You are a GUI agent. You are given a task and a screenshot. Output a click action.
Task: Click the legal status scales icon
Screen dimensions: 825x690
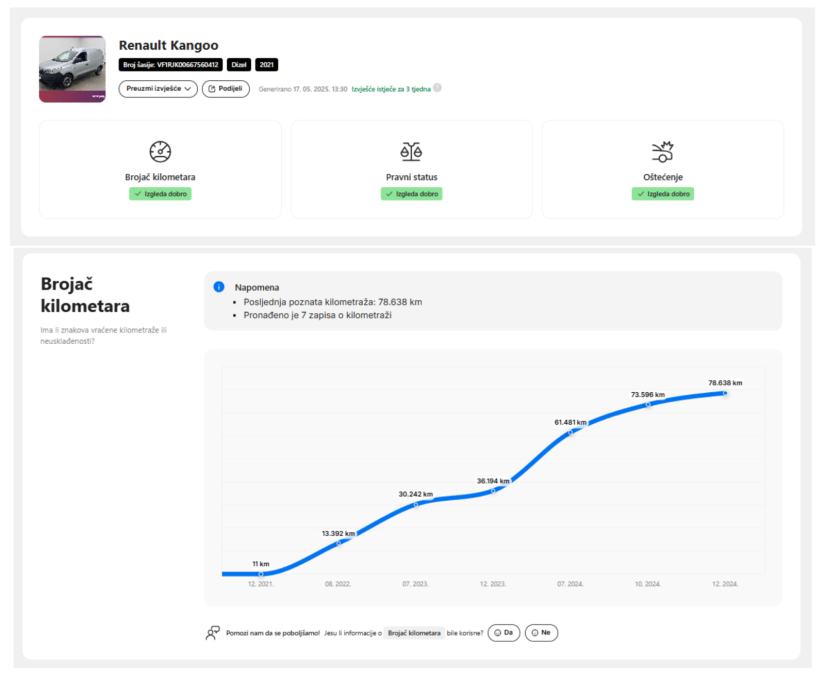pos(411,152)
